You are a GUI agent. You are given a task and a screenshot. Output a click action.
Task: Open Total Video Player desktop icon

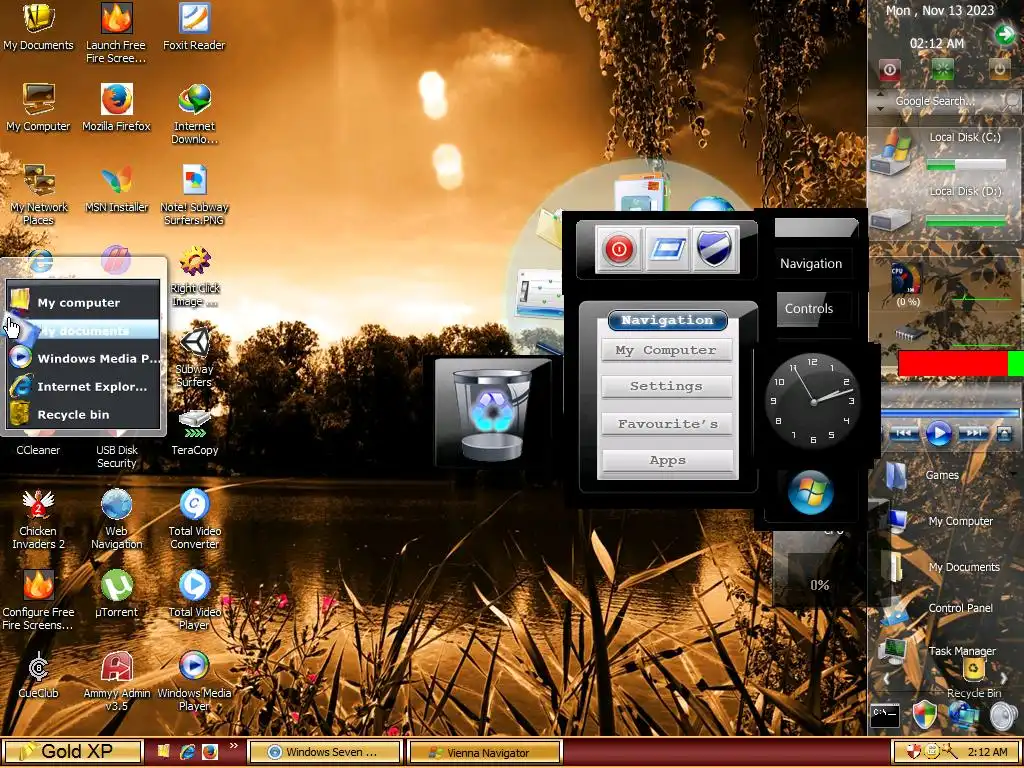tap(195, 600)
